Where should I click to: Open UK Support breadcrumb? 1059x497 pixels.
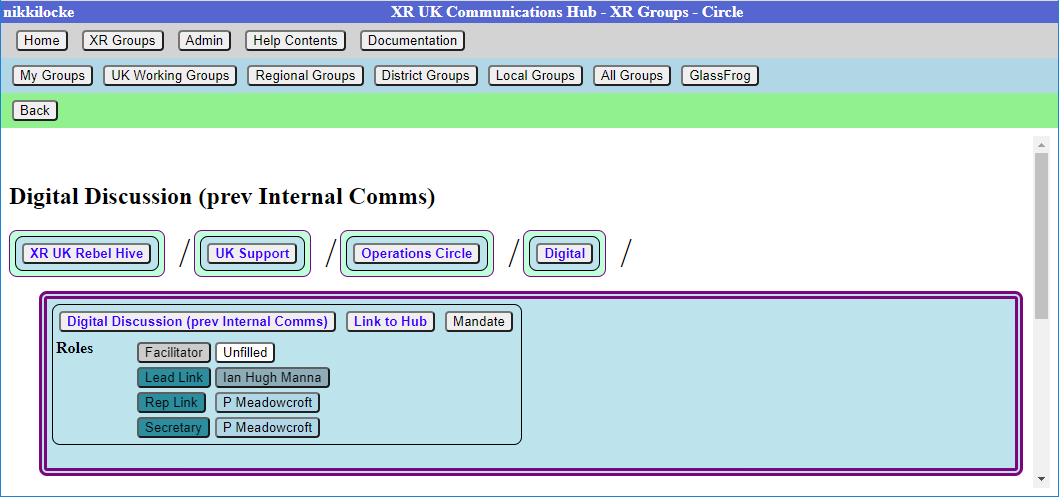[252, 254]
